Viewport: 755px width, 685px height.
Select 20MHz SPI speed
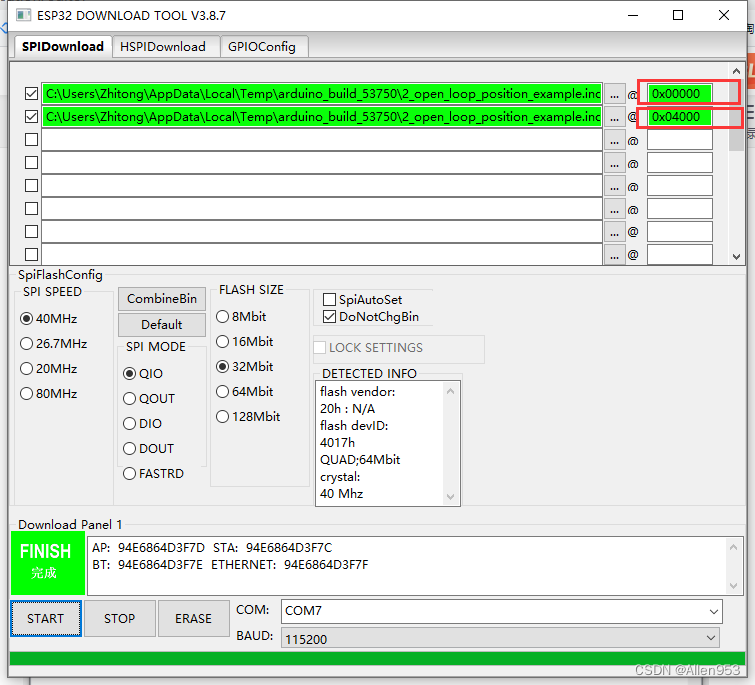(x=49, y=369)
